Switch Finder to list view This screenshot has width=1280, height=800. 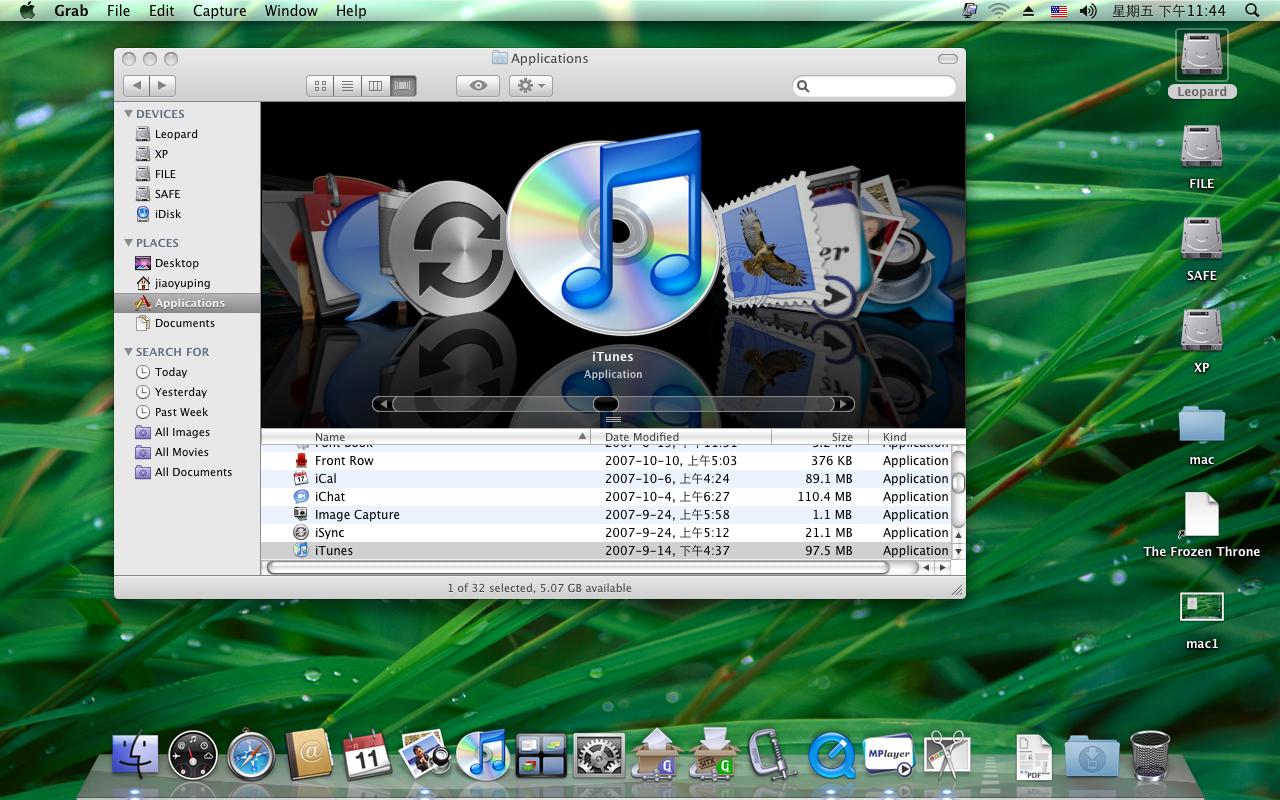(347, 86)
